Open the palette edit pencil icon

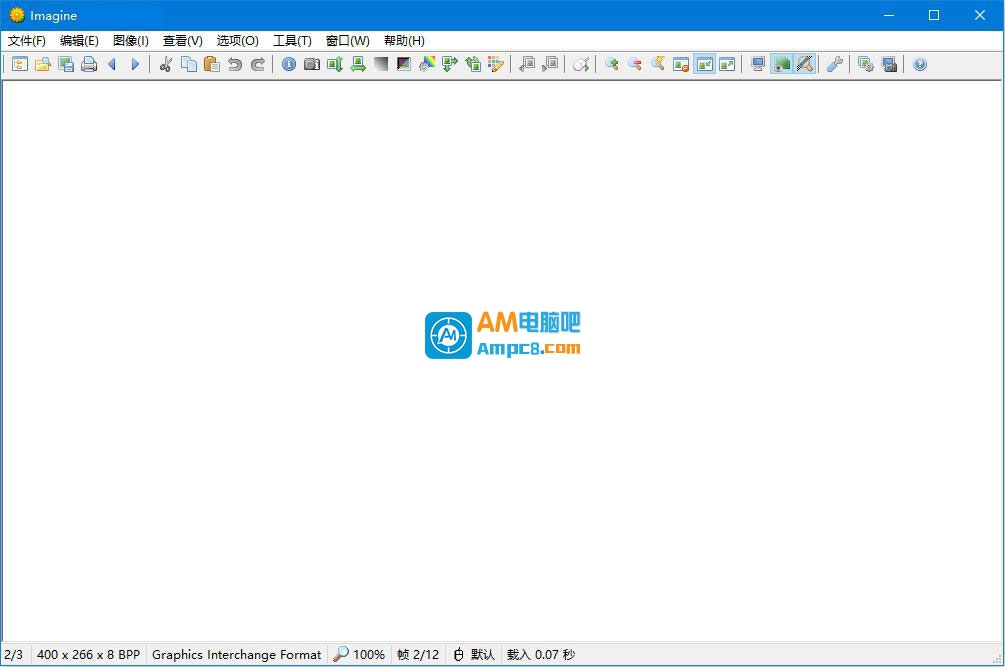coord(497,64)
